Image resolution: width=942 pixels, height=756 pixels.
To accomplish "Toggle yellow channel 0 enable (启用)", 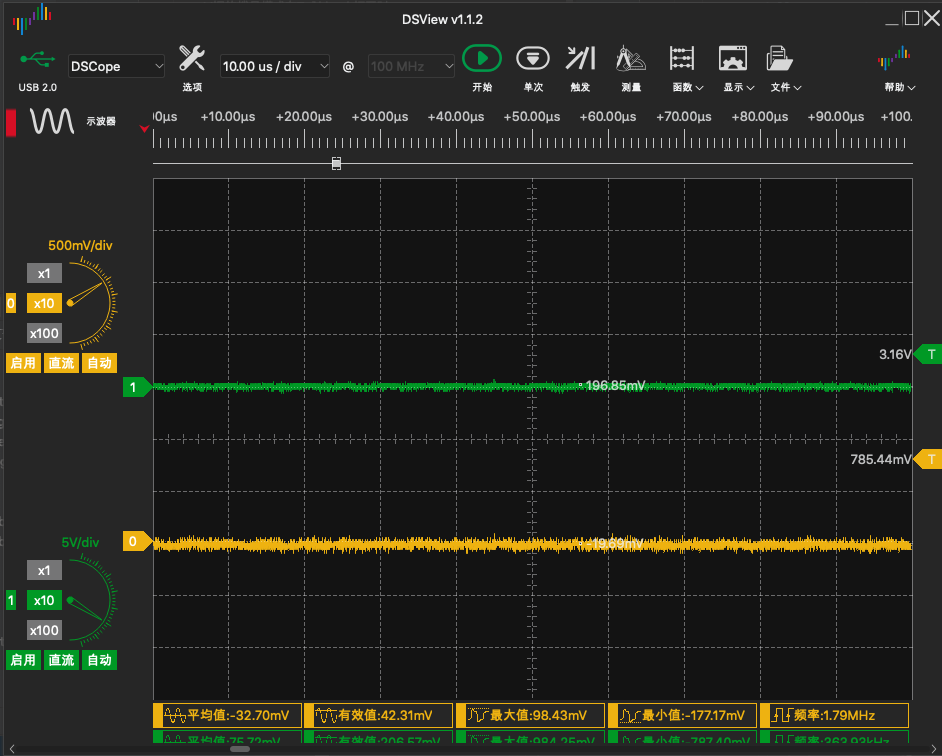I will tap(23, 363).
